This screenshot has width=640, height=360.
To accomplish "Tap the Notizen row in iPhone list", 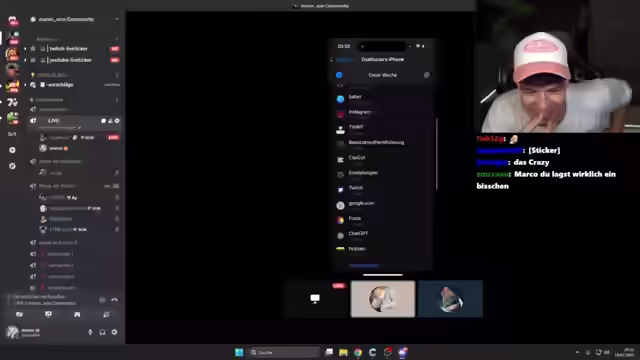I will 382,249.
